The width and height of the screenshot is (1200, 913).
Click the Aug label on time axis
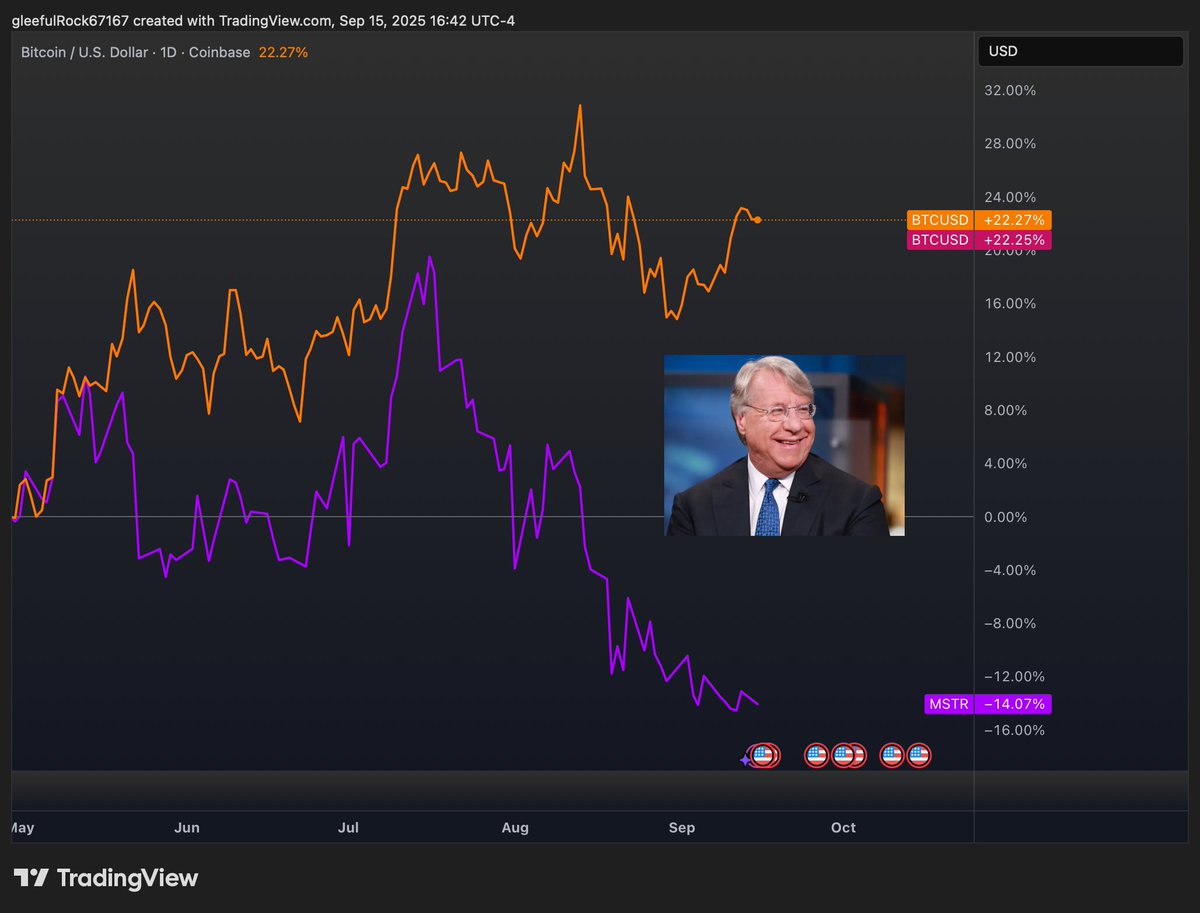click(515, 827)
